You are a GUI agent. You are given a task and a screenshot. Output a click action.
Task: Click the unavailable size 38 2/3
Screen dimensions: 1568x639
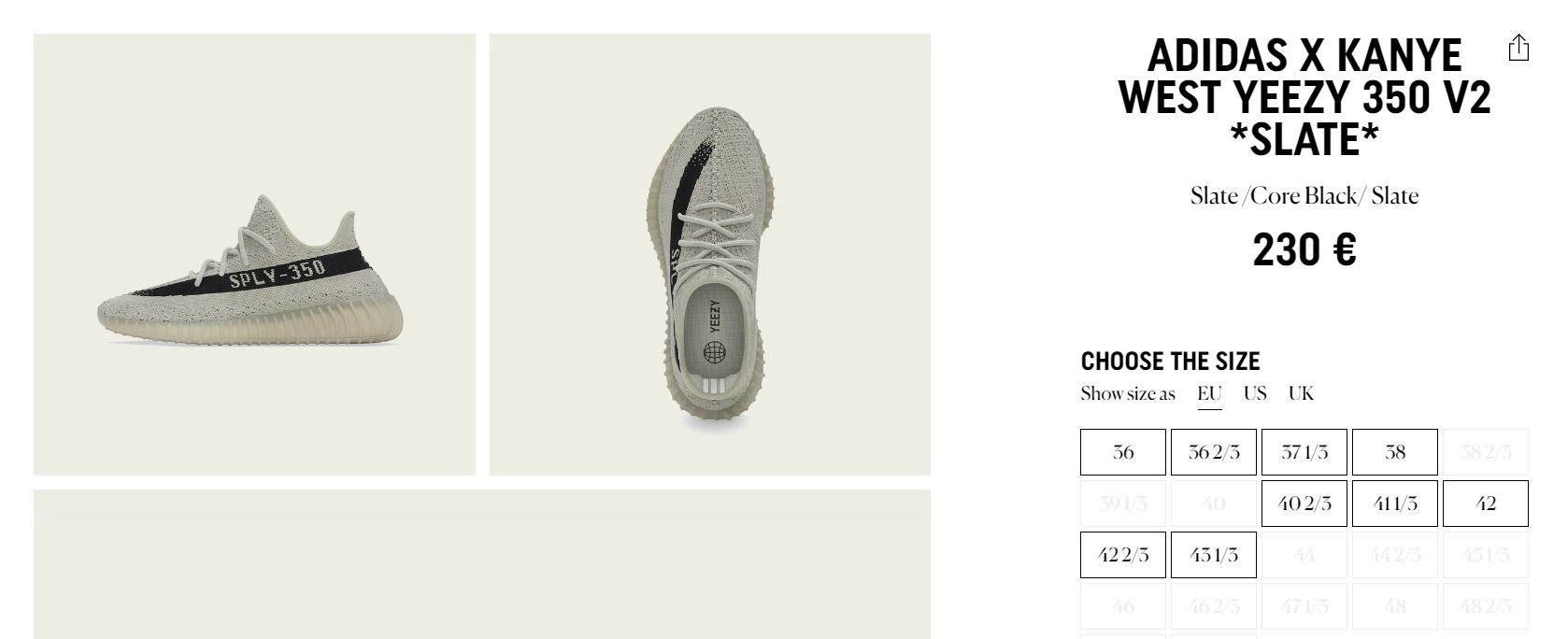(1486, 452)
